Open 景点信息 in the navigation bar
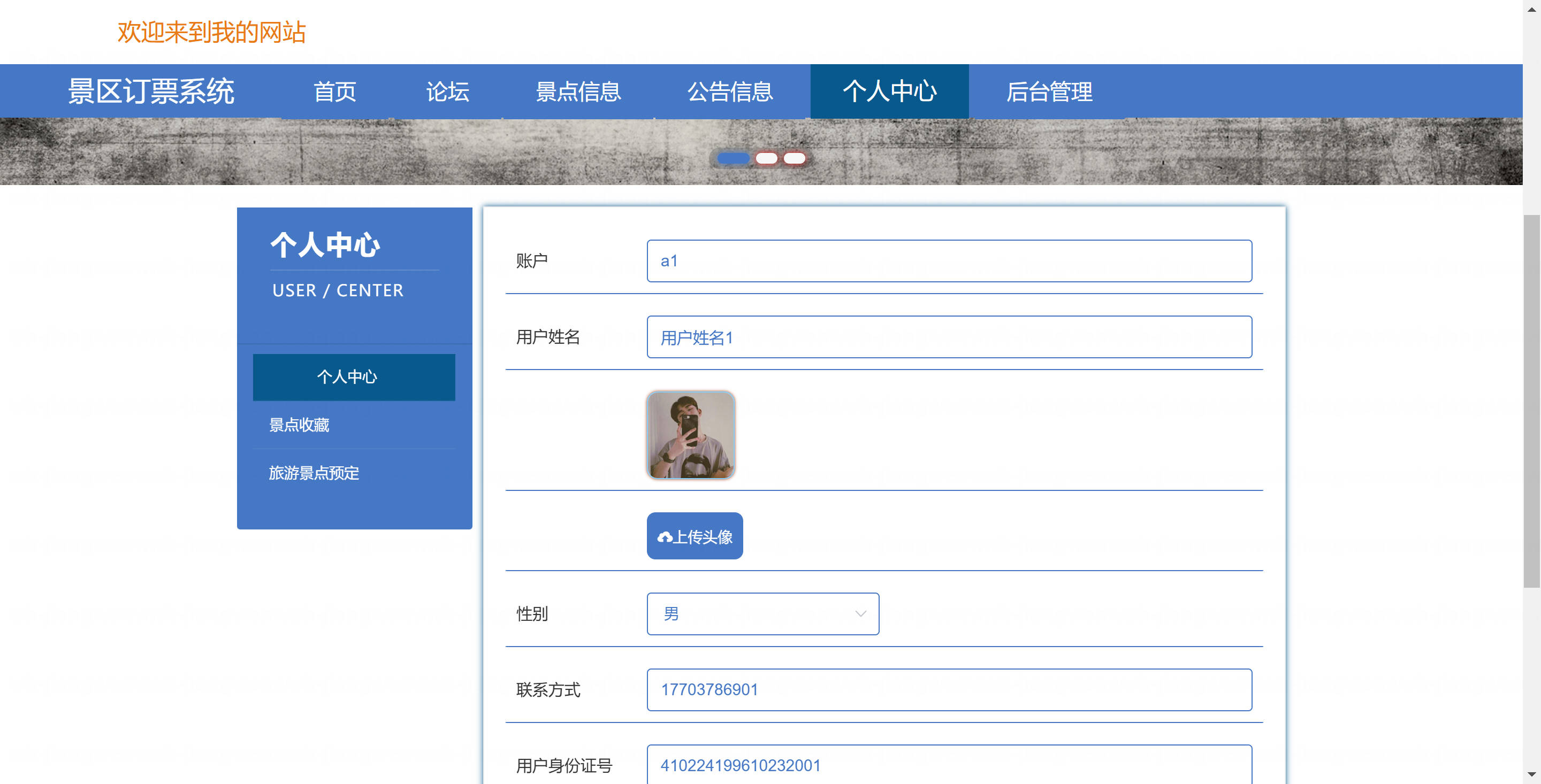The width and height of the screenshot is (1541, 784). click(x=578, y=91)
